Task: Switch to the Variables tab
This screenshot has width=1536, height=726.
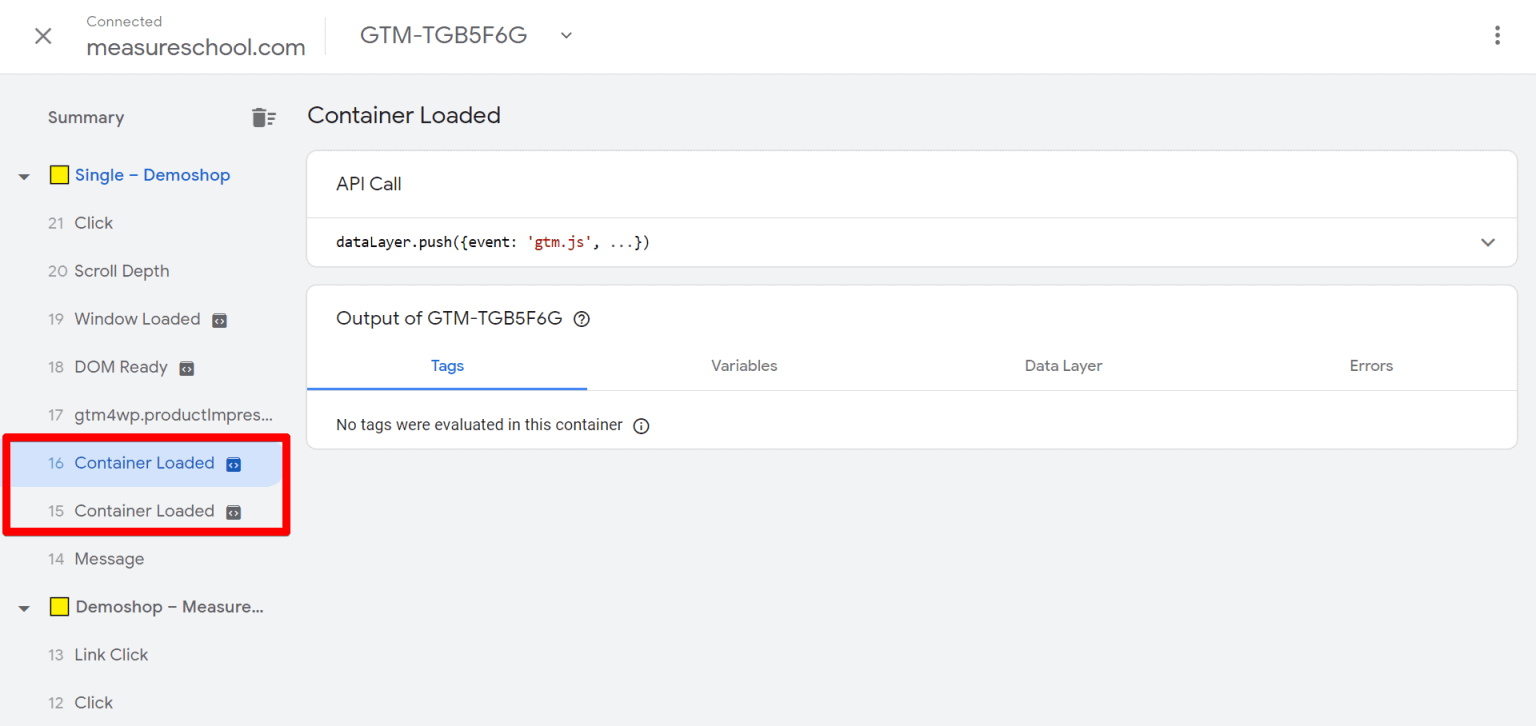Action: click(x=744, y=366)
